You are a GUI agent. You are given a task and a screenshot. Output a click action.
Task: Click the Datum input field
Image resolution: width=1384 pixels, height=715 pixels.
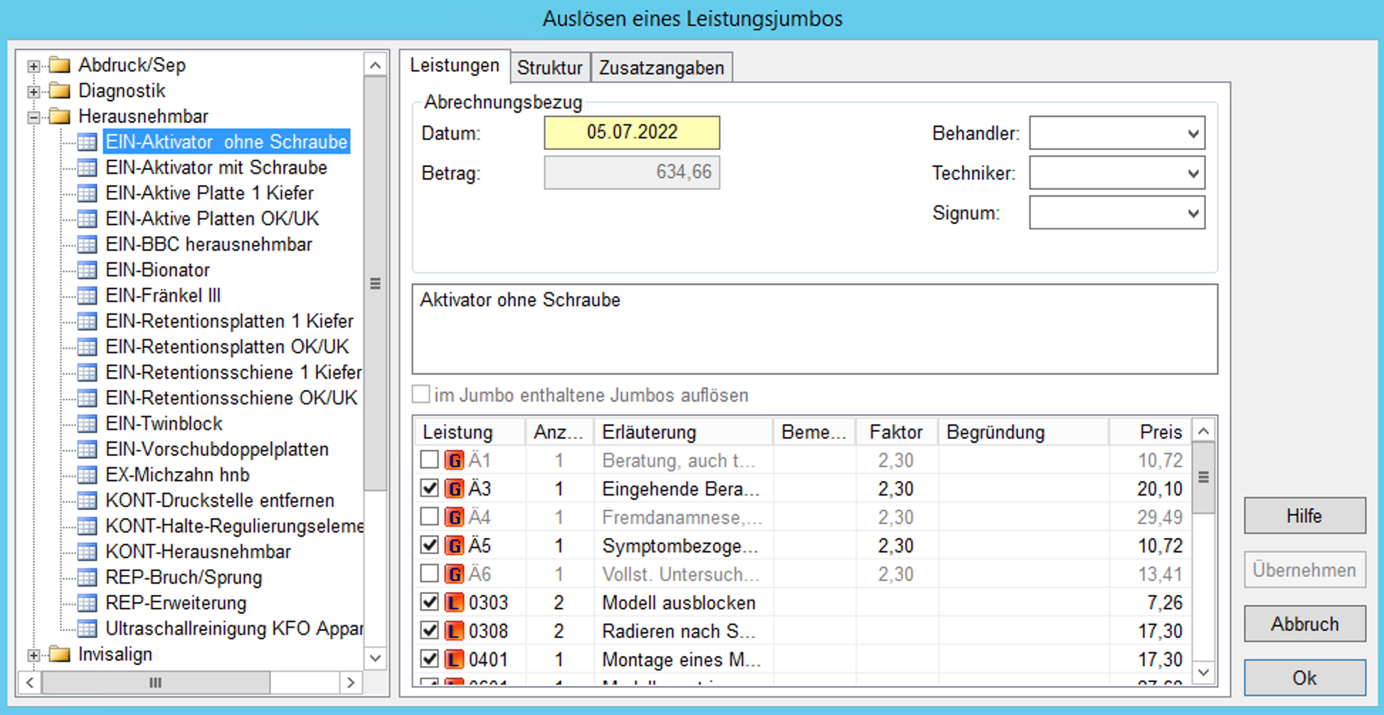(x=631, y=133)
